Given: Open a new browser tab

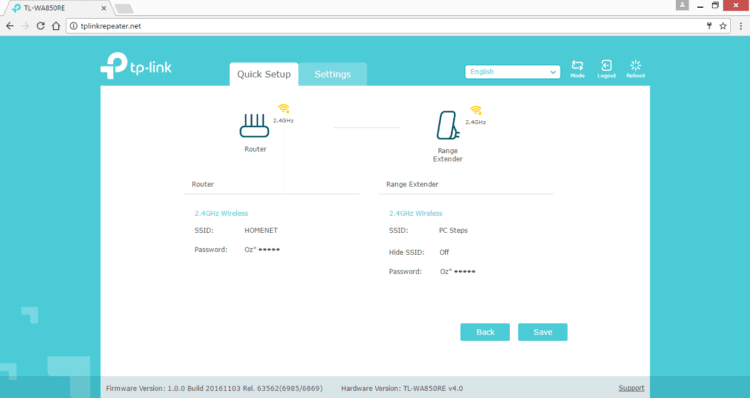Looking at the screenshot, I should click(124, 9).
